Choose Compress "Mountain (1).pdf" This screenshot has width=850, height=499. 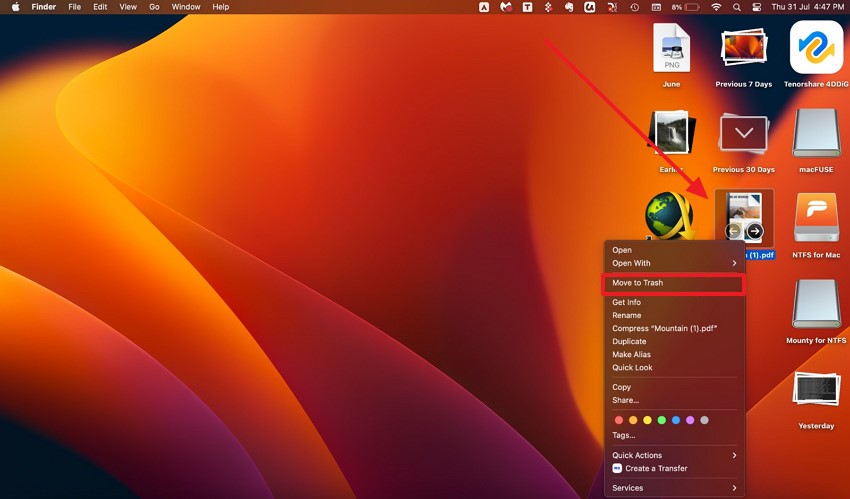(x=674, y=328)
